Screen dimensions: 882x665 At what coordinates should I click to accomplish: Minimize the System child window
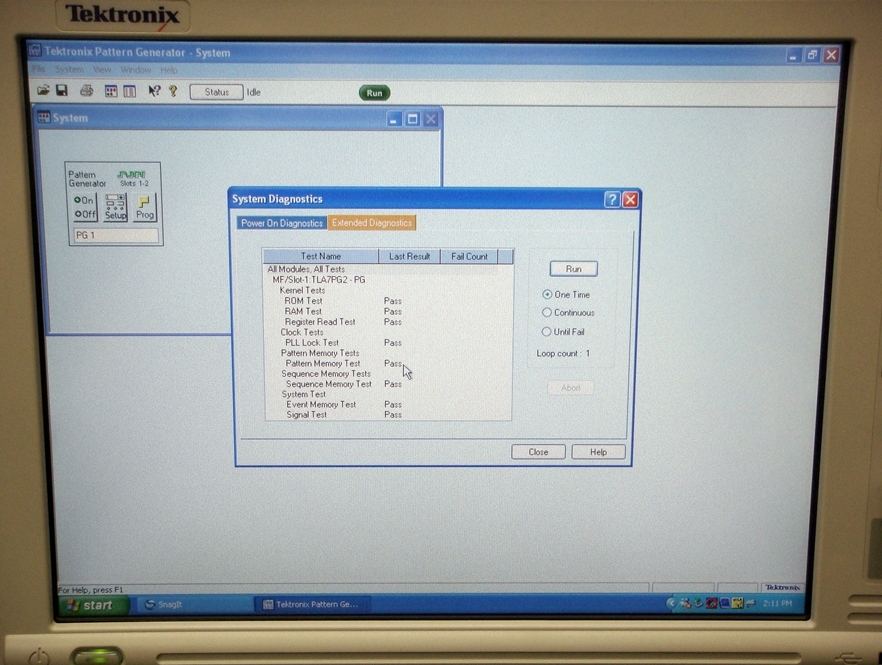[394, 119]
